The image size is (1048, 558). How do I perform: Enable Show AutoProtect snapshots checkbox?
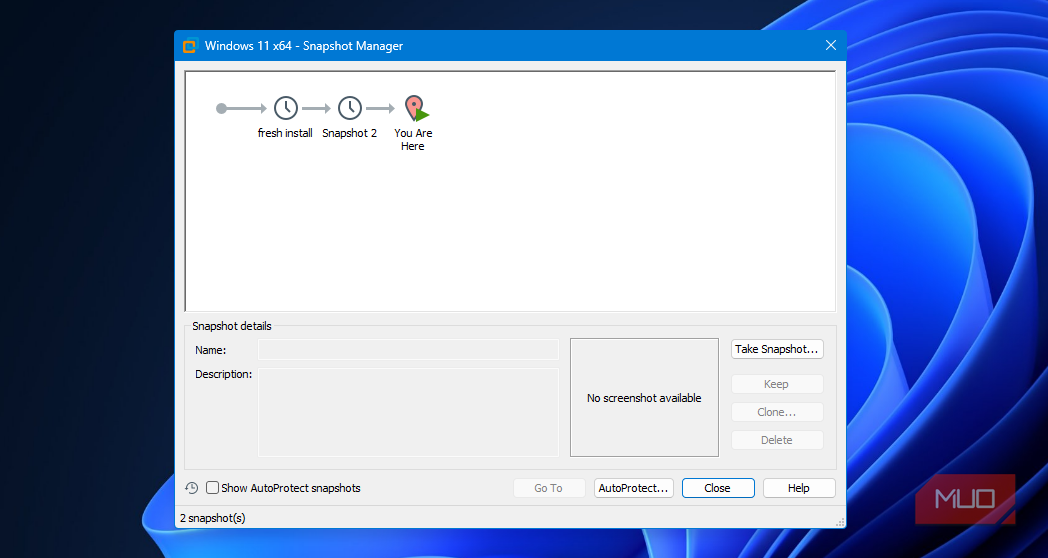tap(213, 488)
